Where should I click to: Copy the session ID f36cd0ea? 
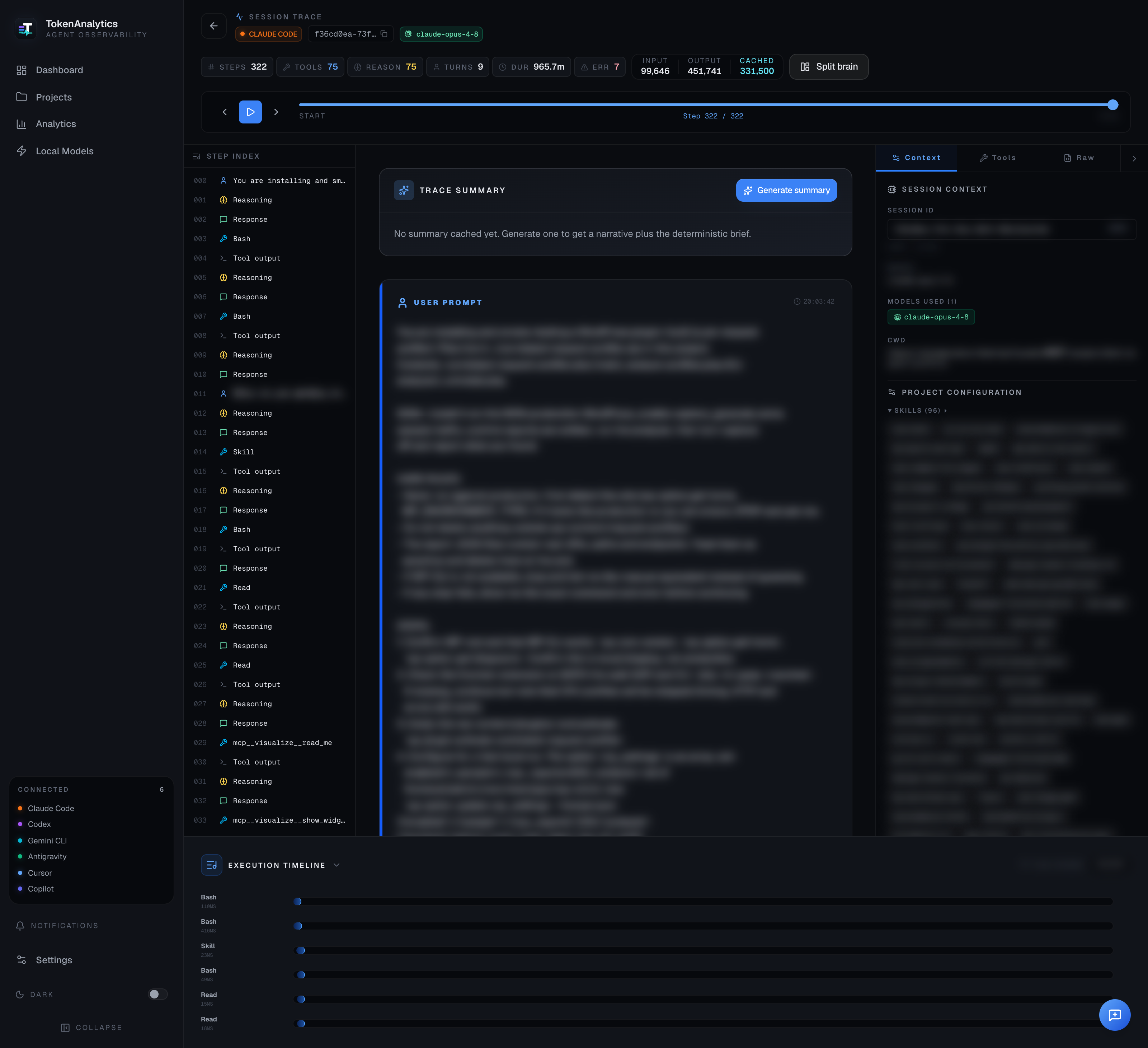tap(384, 34)
